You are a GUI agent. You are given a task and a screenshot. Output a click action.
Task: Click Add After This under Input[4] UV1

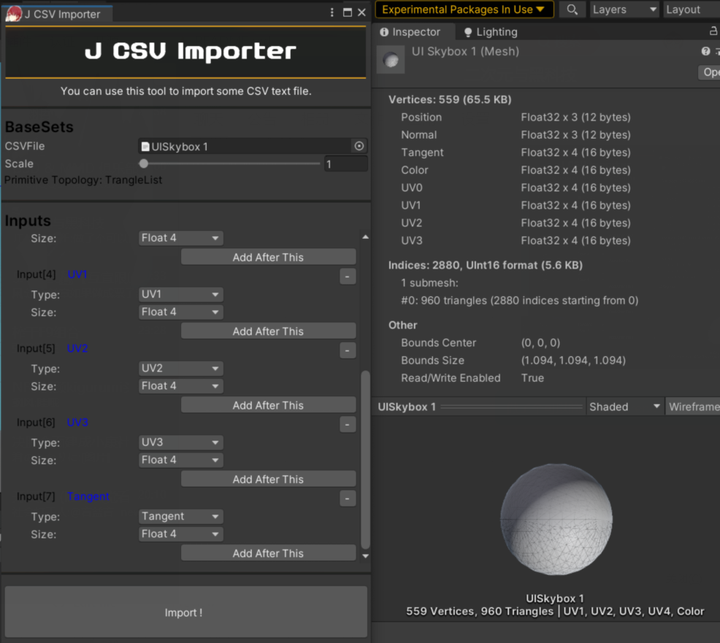[x=268, y=331]
